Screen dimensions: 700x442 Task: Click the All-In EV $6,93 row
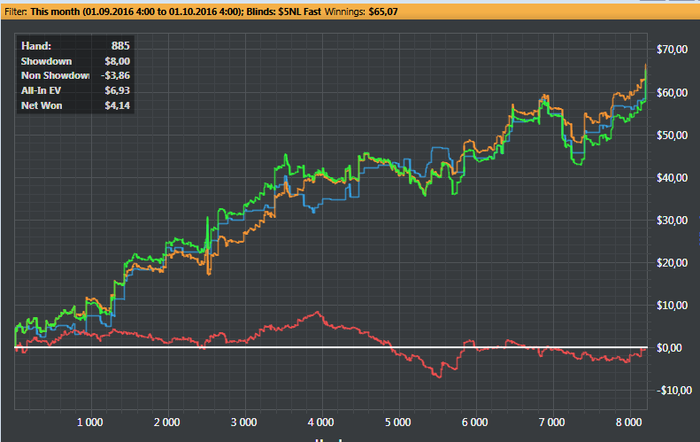pyautogui.click(x=75, y=91)
